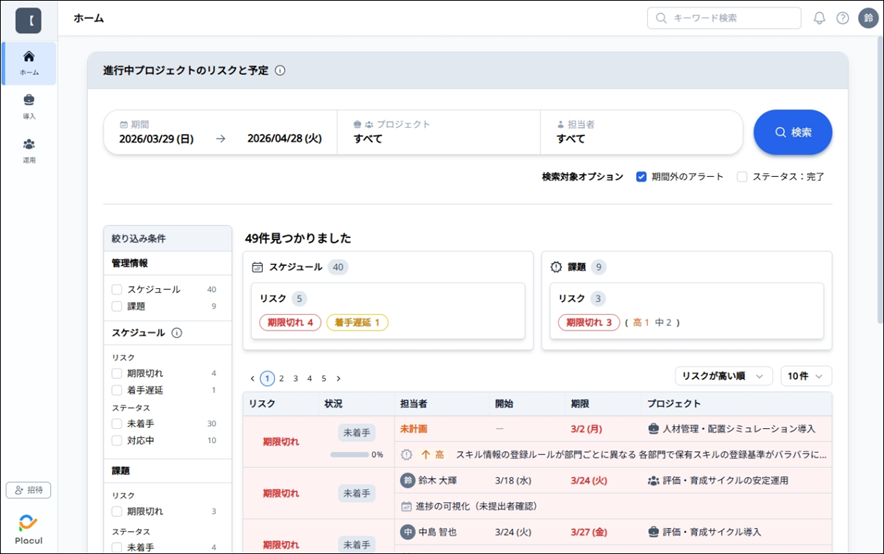Click the Placul logo icon

(x=29, y=524)
